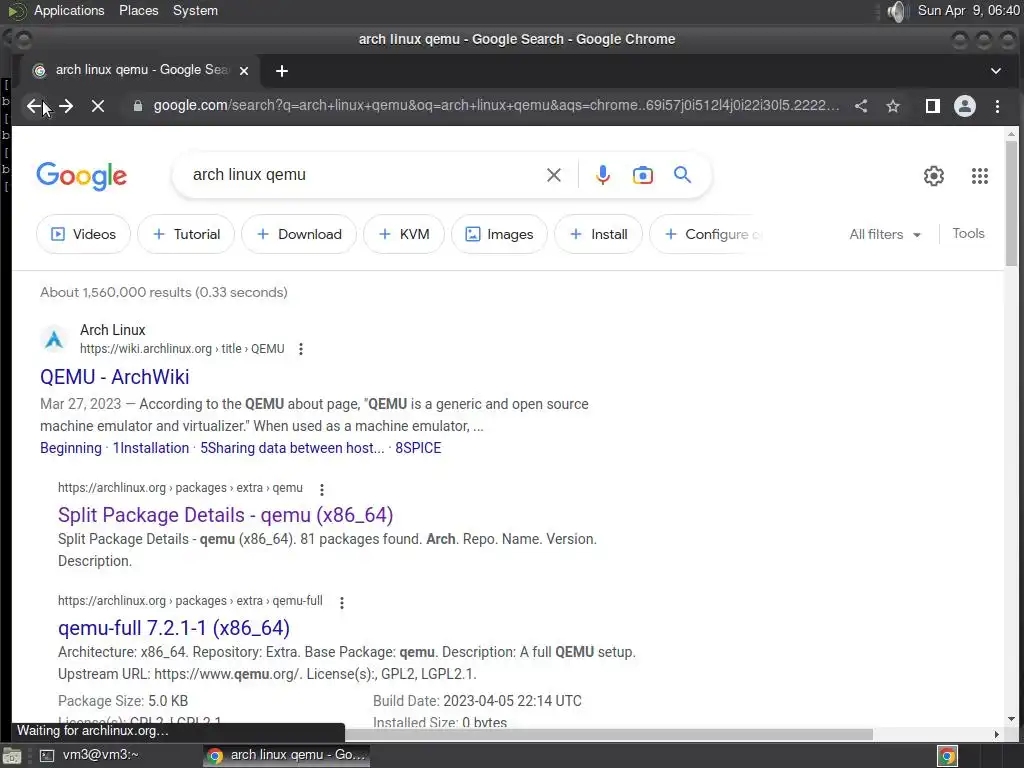Click wiki.archlinux.org URL breadcrumb text
Viewport: 1024px width, 768px height.
[182, 349]
